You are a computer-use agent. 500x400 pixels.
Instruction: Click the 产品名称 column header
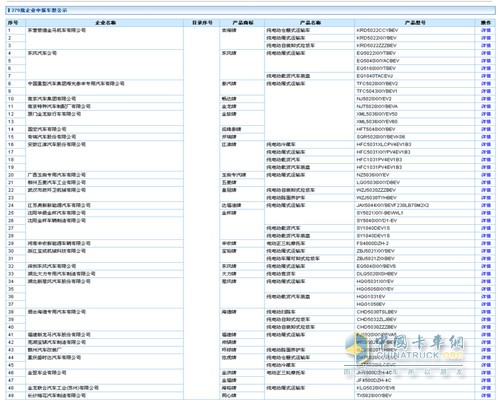pos(310,23)
